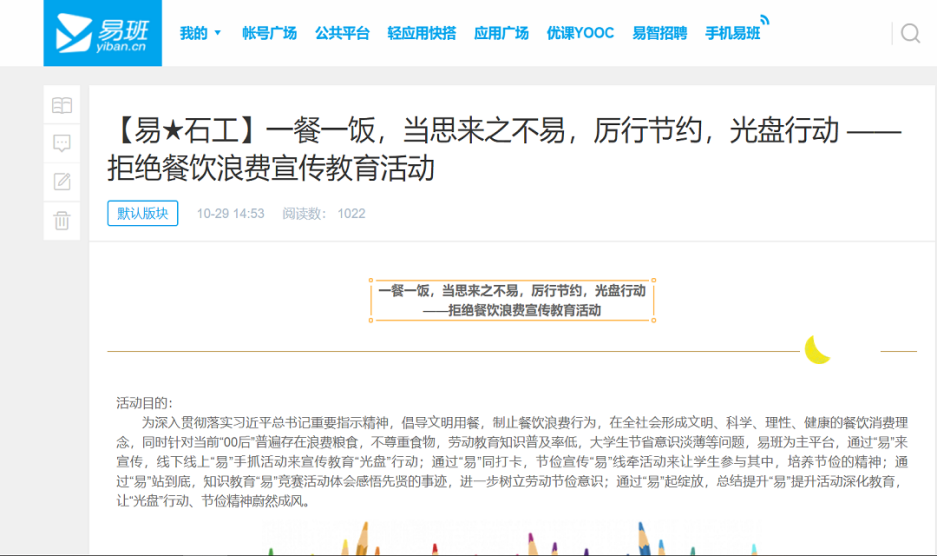The height and width of the screenshot is (556, 937).
Task: Expand the 我的 dropdown menu
Action: pos(200,33)
